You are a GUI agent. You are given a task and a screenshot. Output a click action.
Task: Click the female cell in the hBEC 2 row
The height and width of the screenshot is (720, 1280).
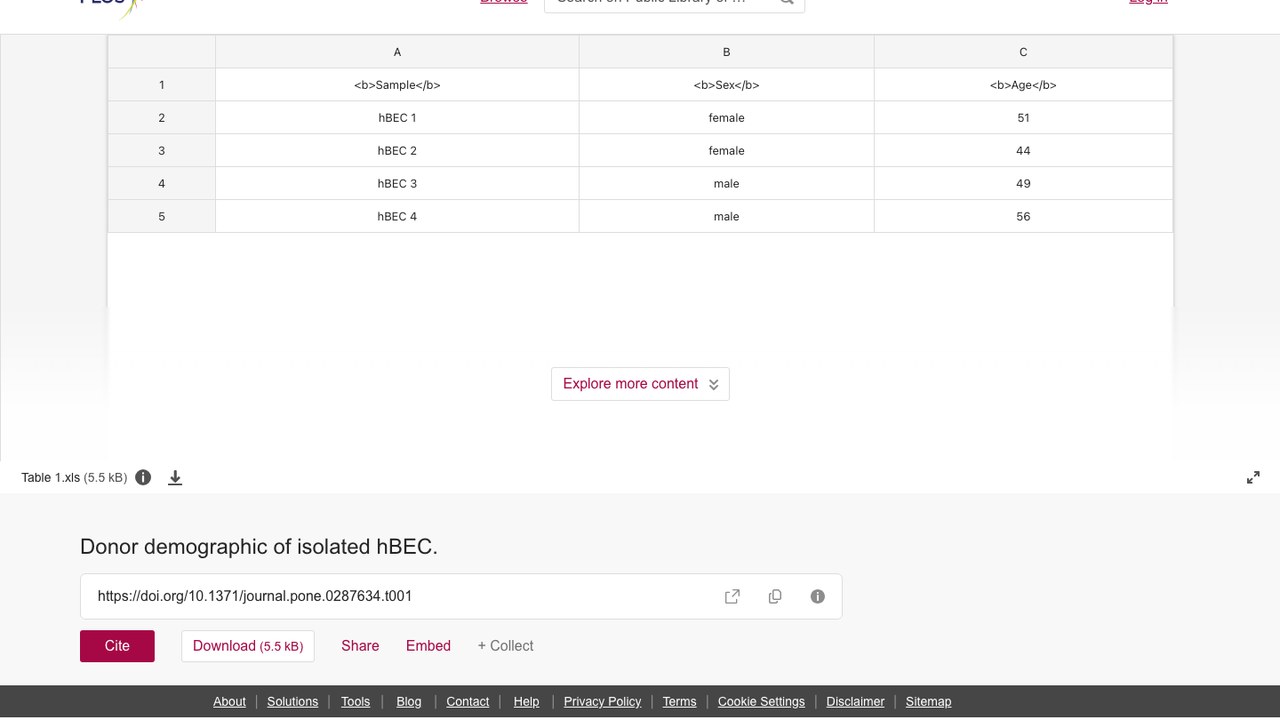pos(726,151)
